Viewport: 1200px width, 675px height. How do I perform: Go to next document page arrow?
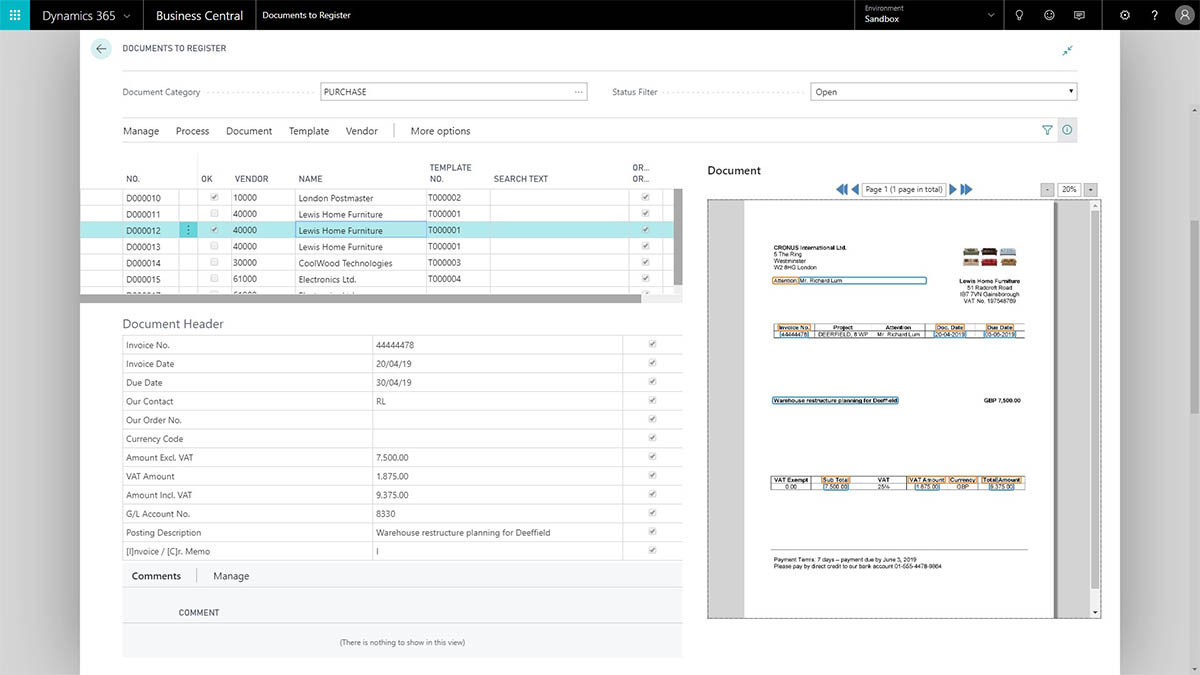tap(953, 189)
